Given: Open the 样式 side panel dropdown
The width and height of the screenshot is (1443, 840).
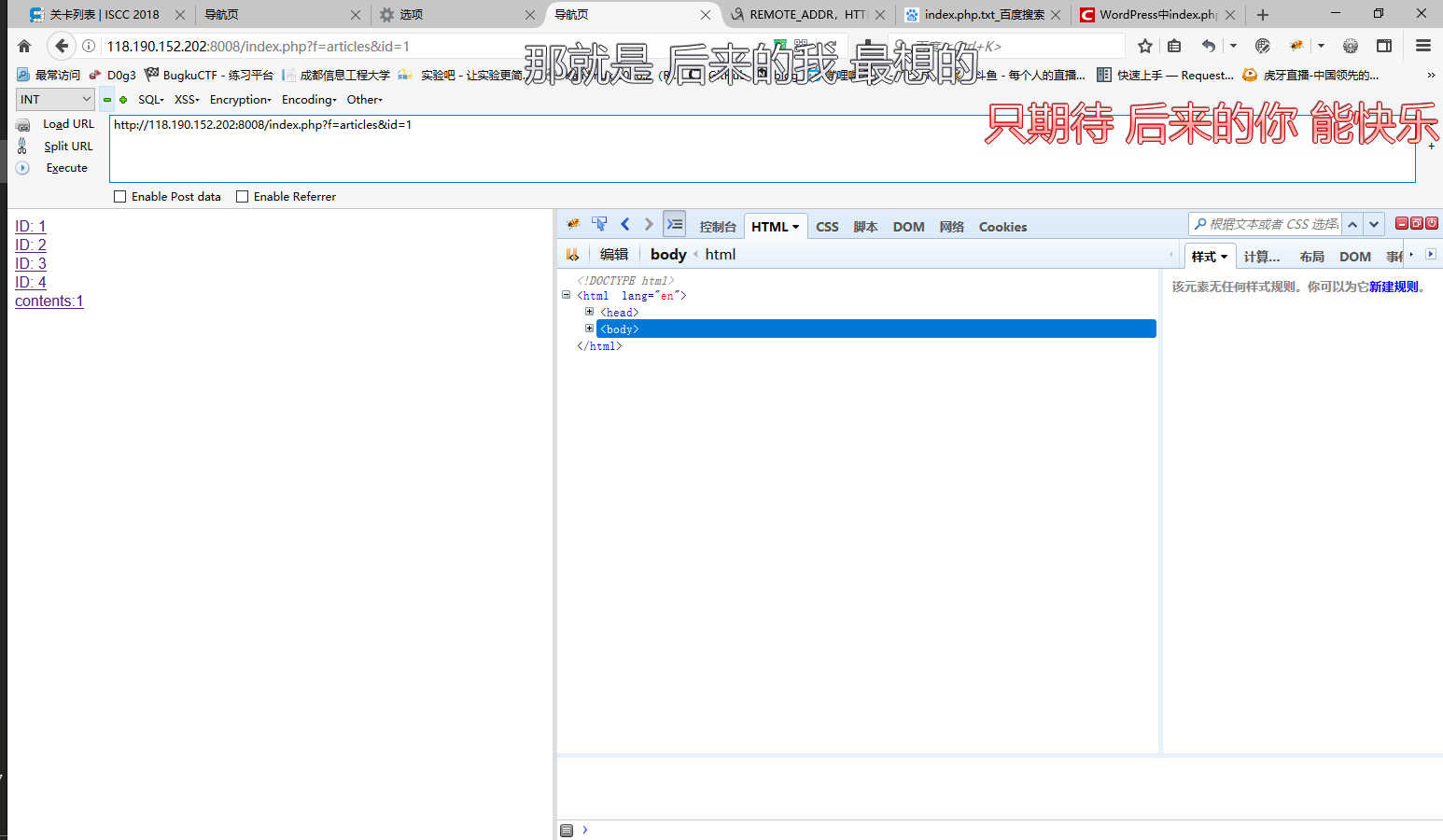Looking at the screenshot, I should [1224, 257].
